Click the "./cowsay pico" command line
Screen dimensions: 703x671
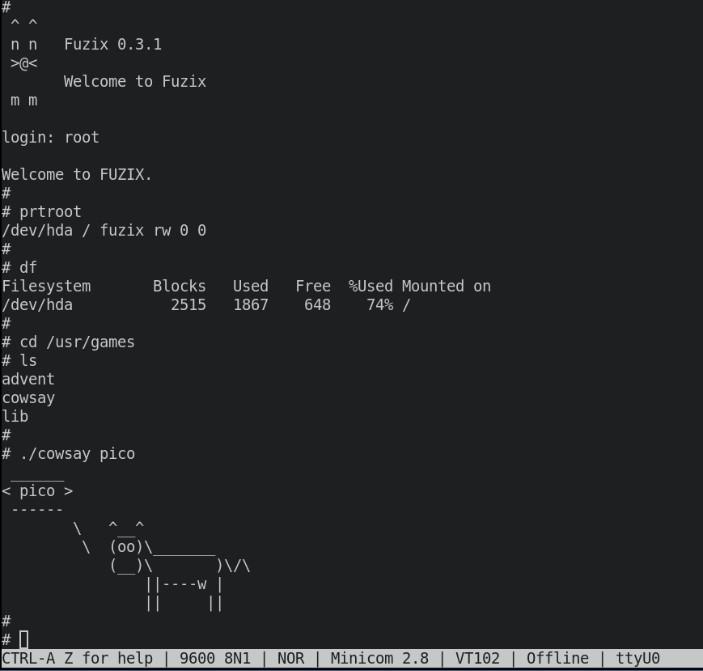click(x=76, y=454)
